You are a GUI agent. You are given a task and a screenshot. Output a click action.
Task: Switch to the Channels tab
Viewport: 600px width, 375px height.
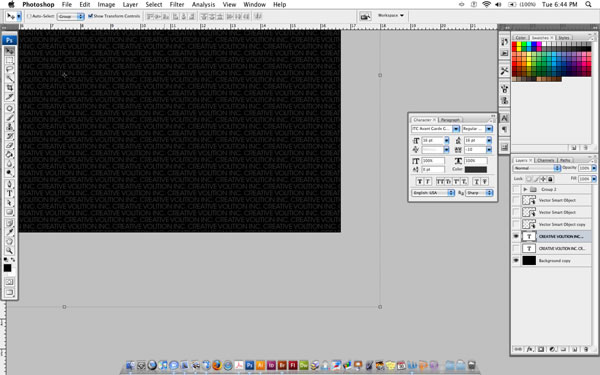[x=545, y=160]
